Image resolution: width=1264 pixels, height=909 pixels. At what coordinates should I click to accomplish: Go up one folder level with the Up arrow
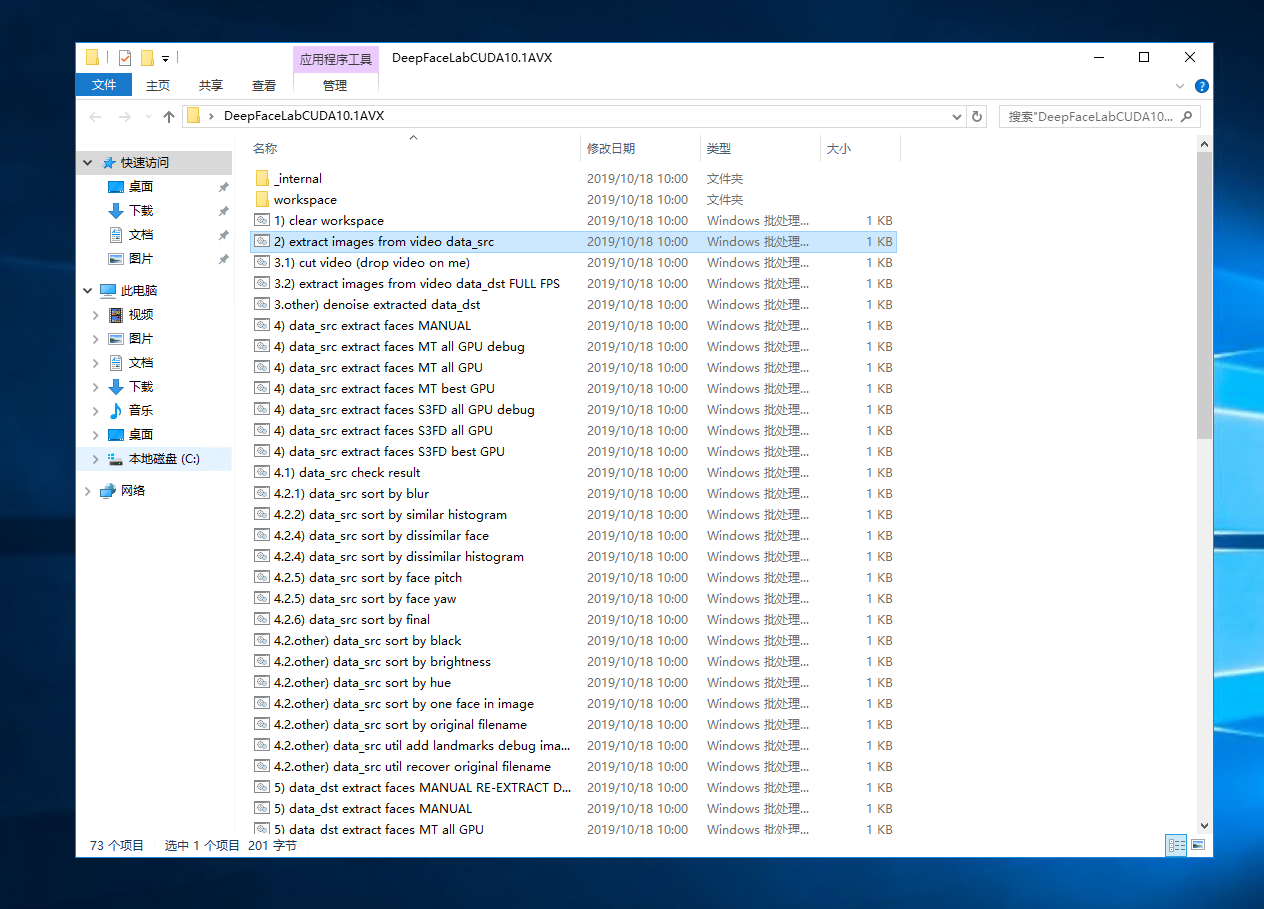(169, 116)
